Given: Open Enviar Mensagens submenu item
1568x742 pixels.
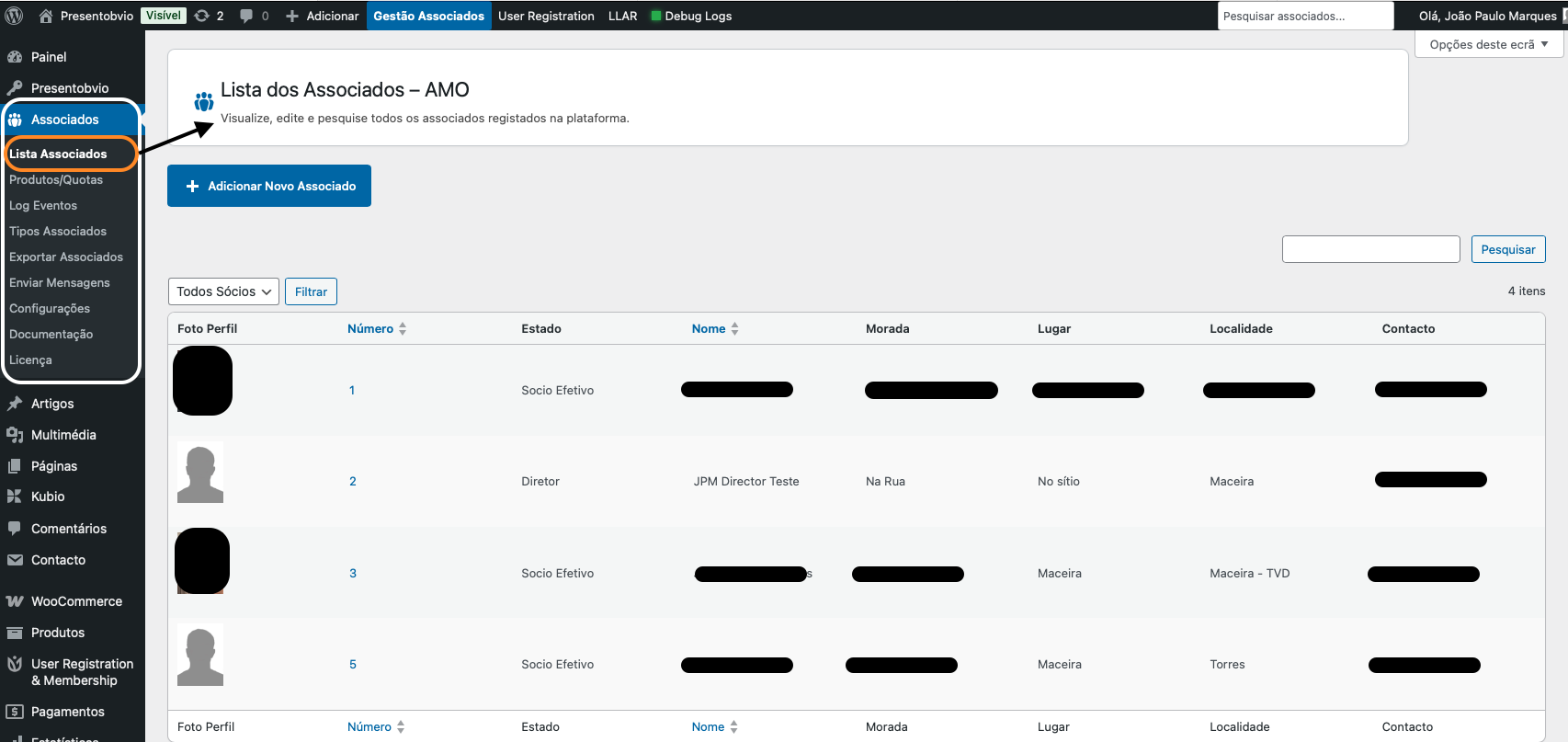Looking at the screenshot, I should tap(60, 282).
